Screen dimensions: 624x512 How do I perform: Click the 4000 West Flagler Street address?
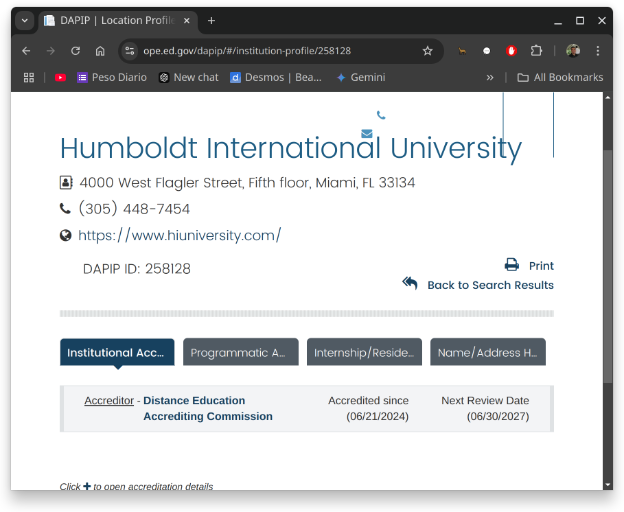(x=247, y=183)
